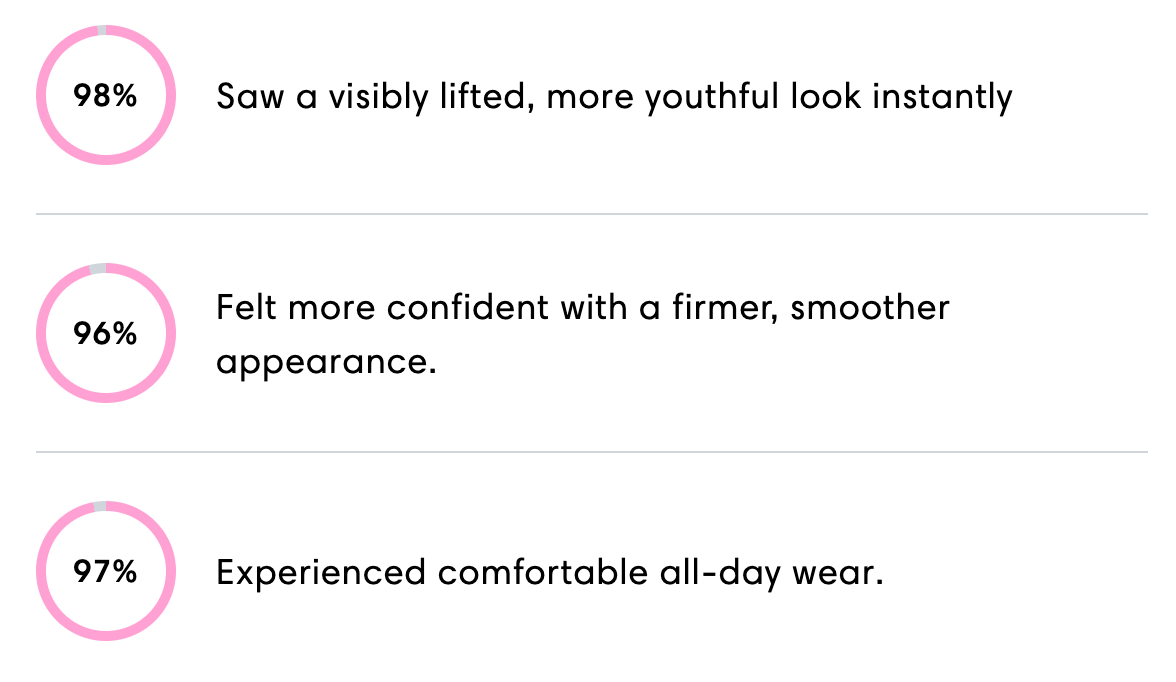
Task: Click the word 'instantly' in first statement
Action: [x=942, y=97]
